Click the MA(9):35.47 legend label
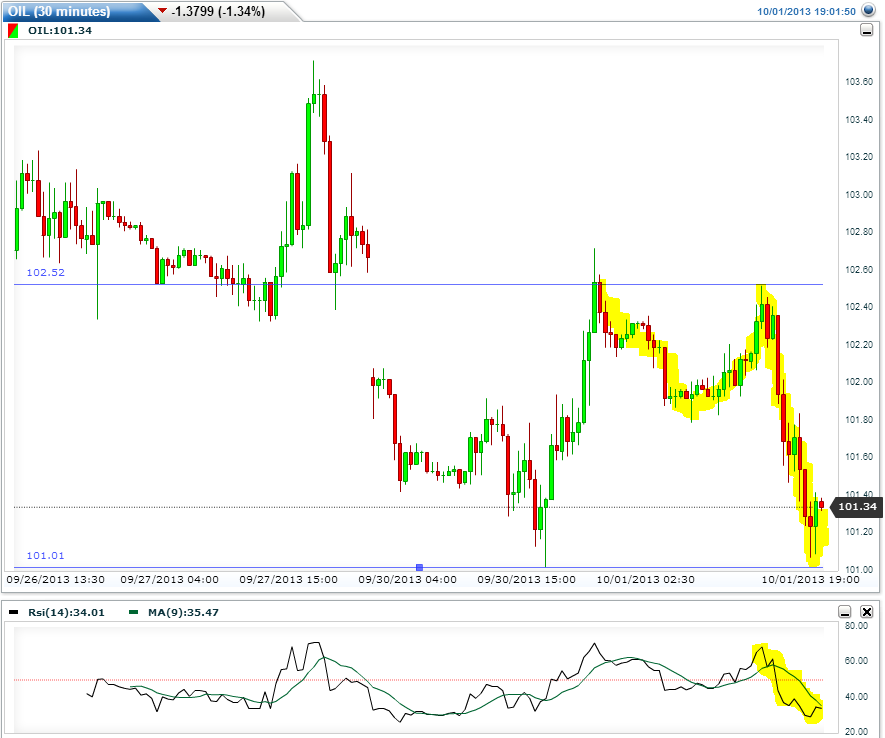885x738 pixels. click(183, 612)
